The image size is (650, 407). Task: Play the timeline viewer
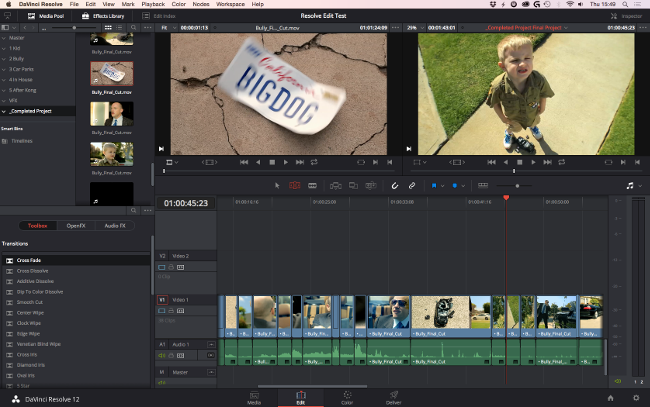coord(533,162)
